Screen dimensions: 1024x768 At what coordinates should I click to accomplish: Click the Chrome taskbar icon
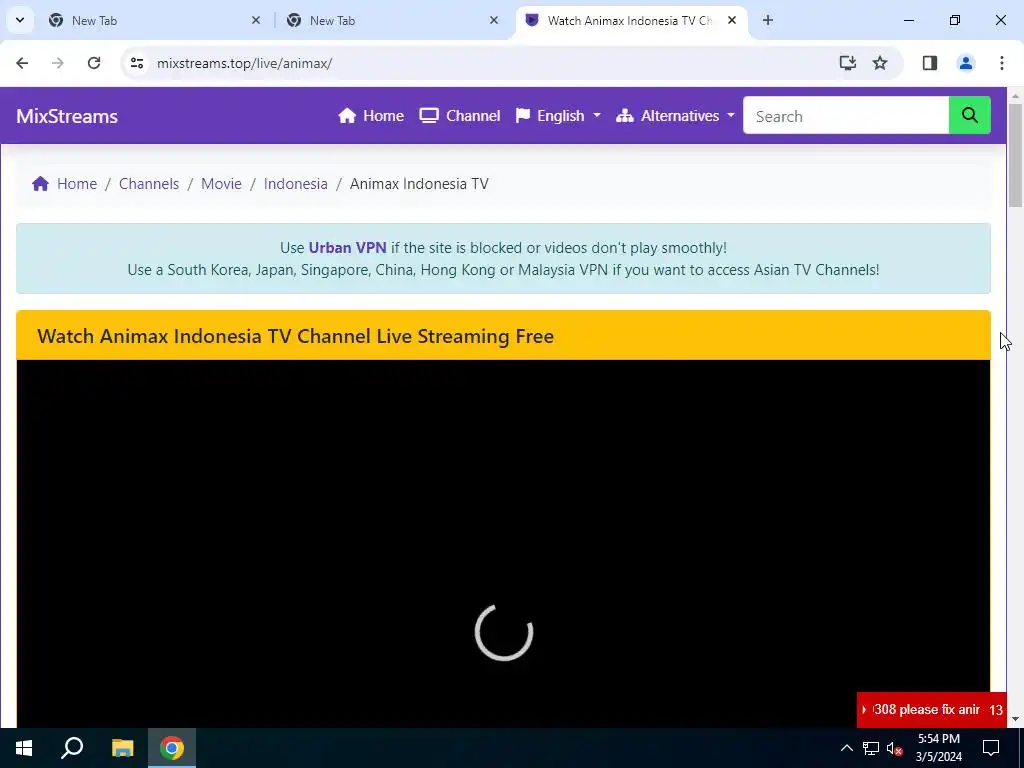point(172,748)
